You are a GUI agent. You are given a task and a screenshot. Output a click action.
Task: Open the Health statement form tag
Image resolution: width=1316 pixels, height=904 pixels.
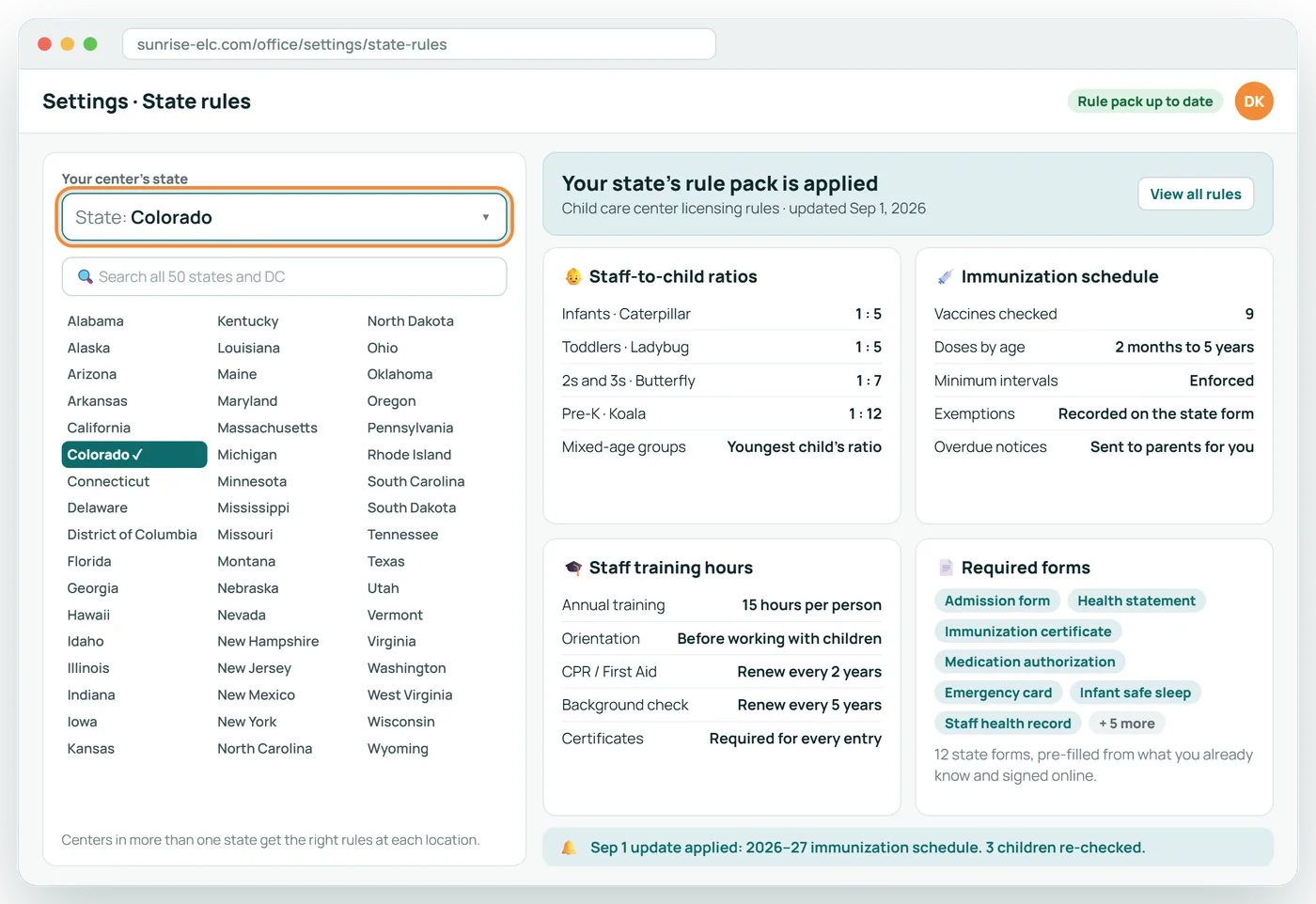pos(1136,600)
